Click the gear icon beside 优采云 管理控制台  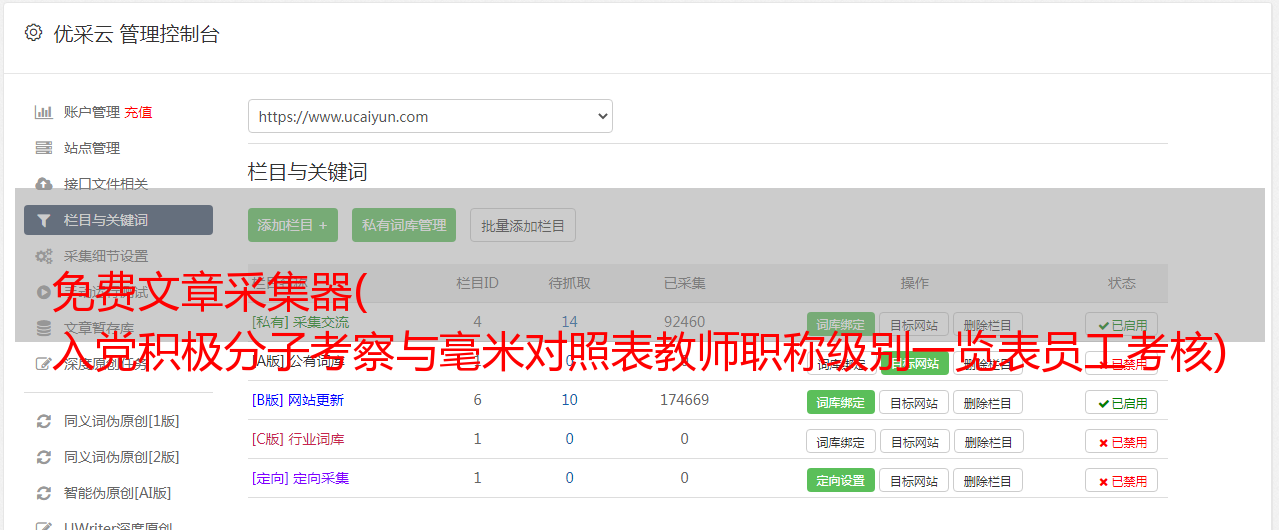pos(33,33)
